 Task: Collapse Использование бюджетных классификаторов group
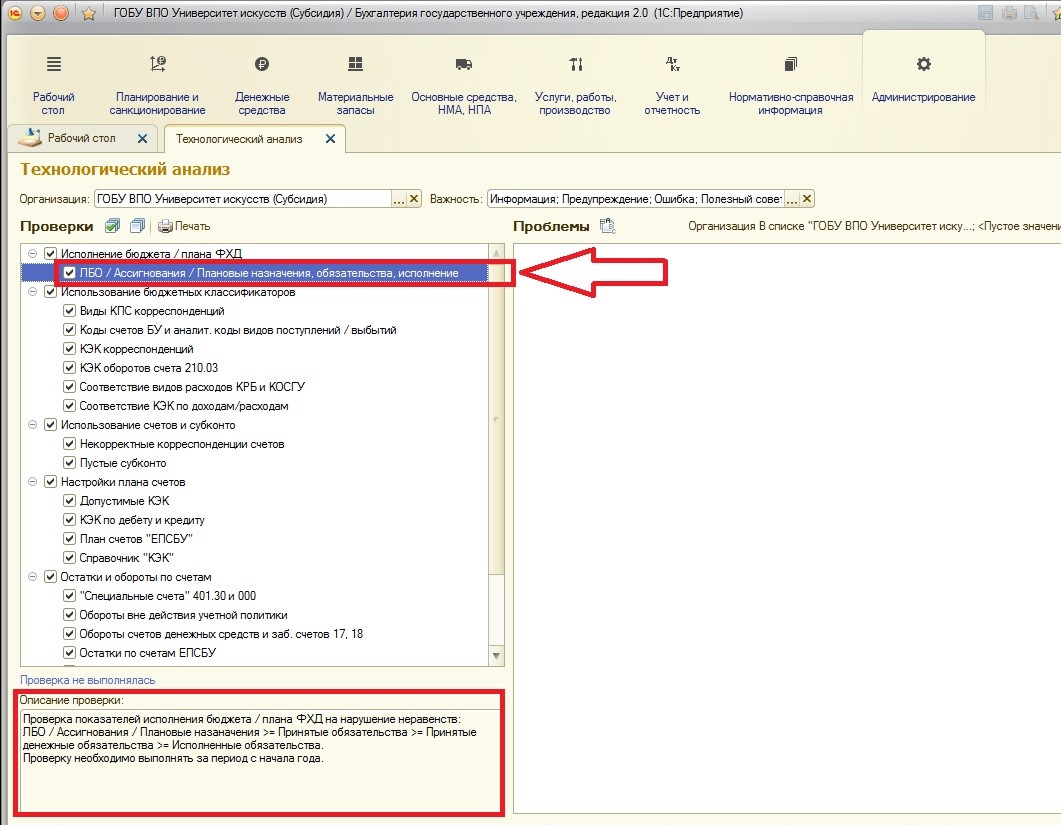(34, 292)
